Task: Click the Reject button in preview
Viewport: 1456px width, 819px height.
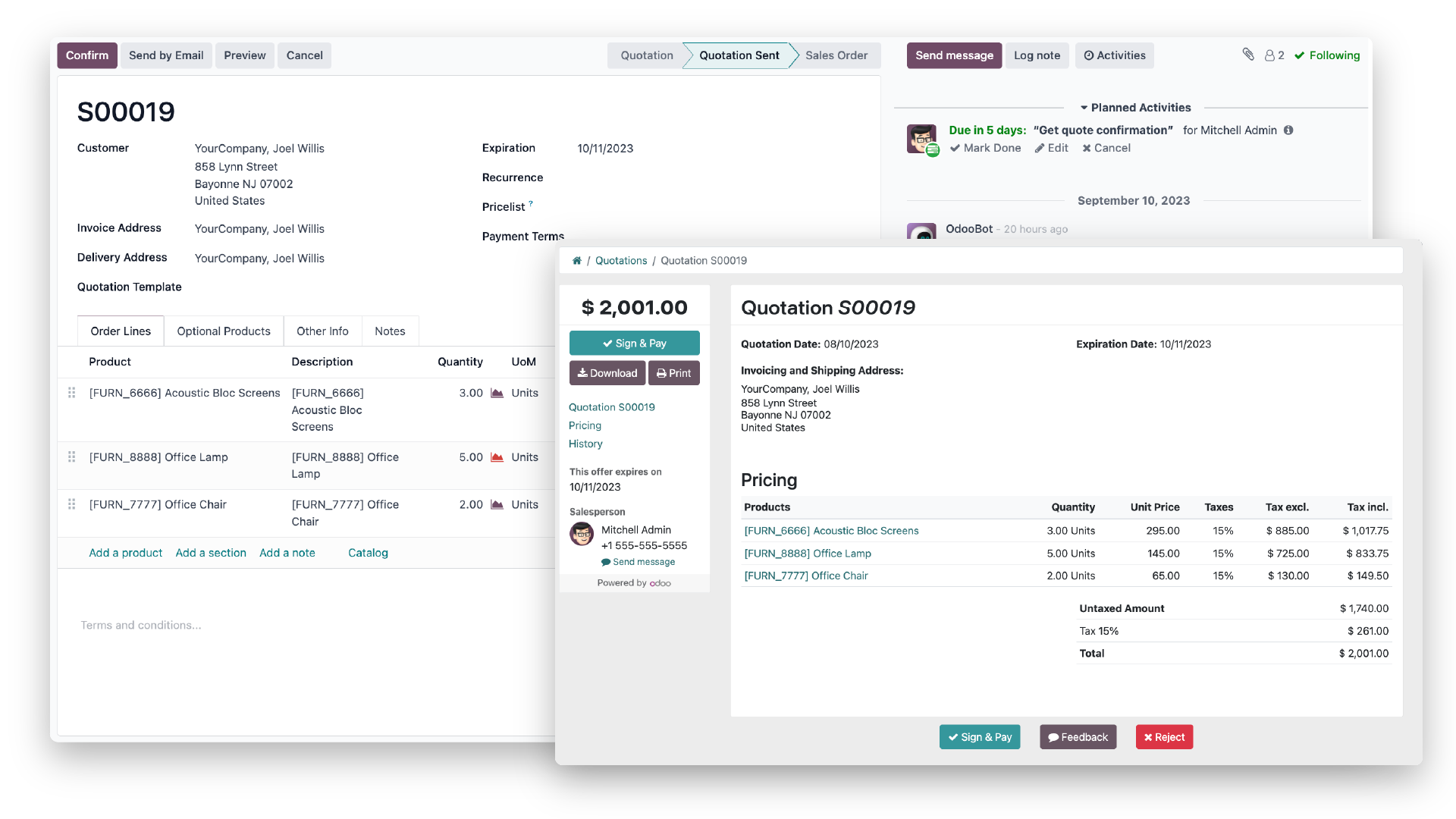Action: click(x=1163, y=737)
